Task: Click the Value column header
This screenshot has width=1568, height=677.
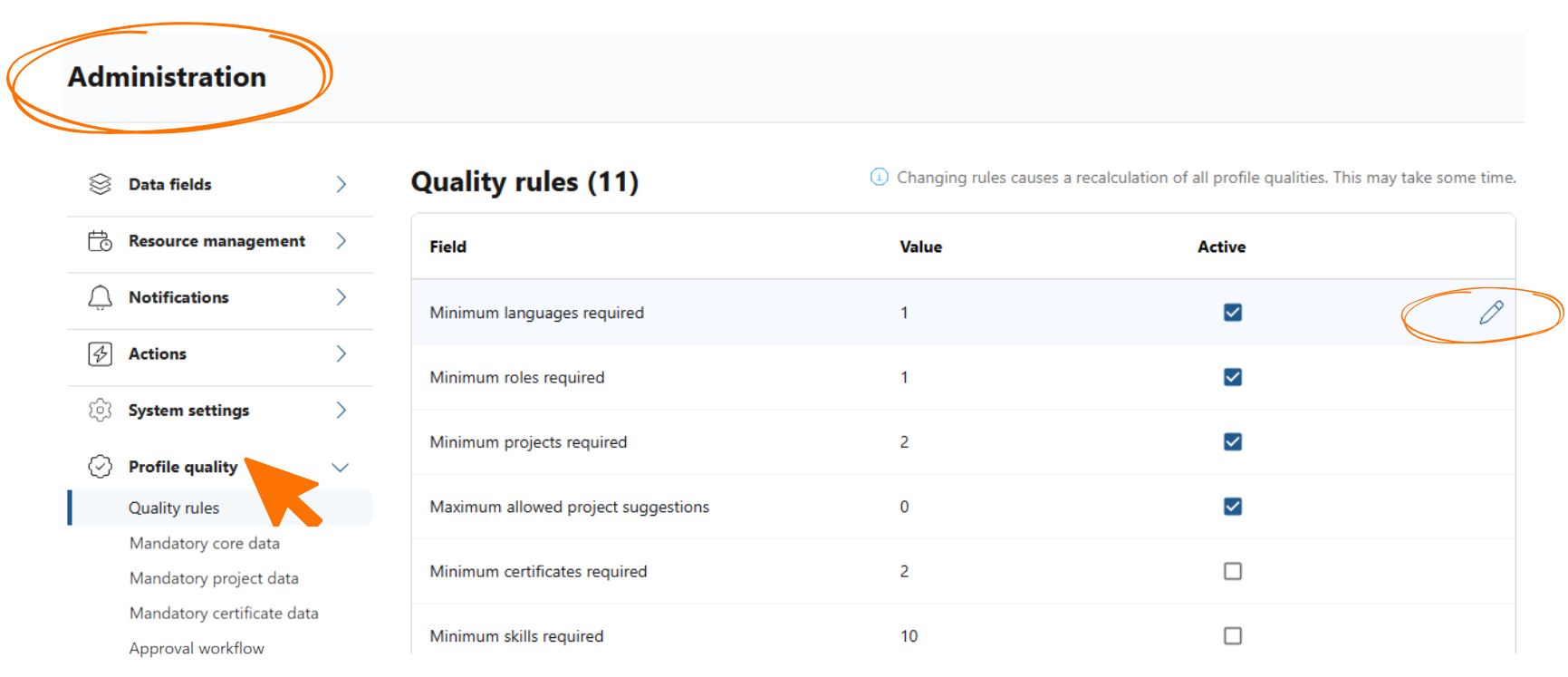Action: (x=920, y=247)
